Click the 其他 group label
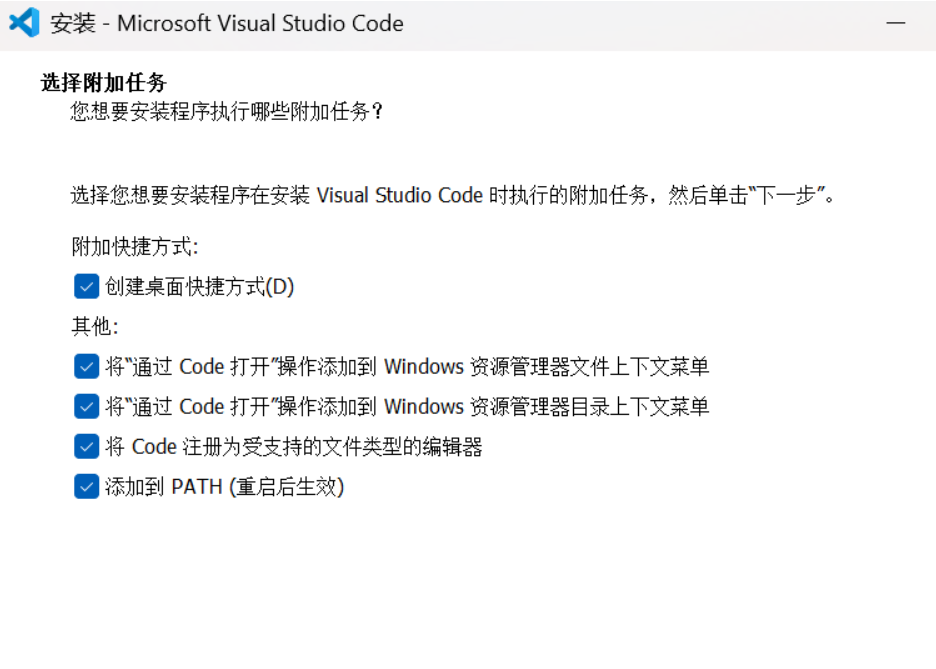The image size is (936, 669). pos(95,327)
